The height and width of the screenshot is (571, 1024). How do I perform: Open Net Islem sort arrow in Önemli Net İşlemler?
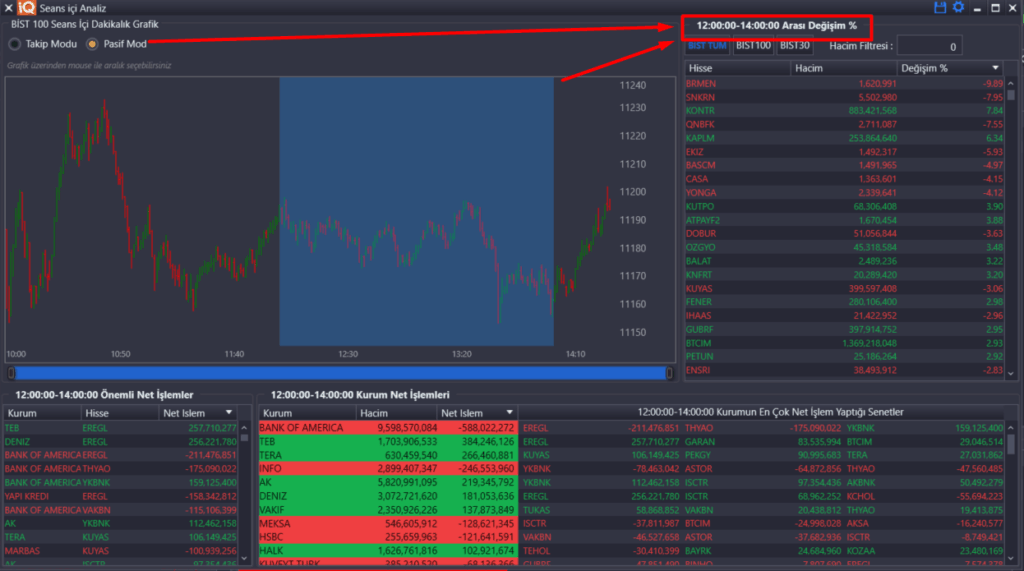(229, 413)
